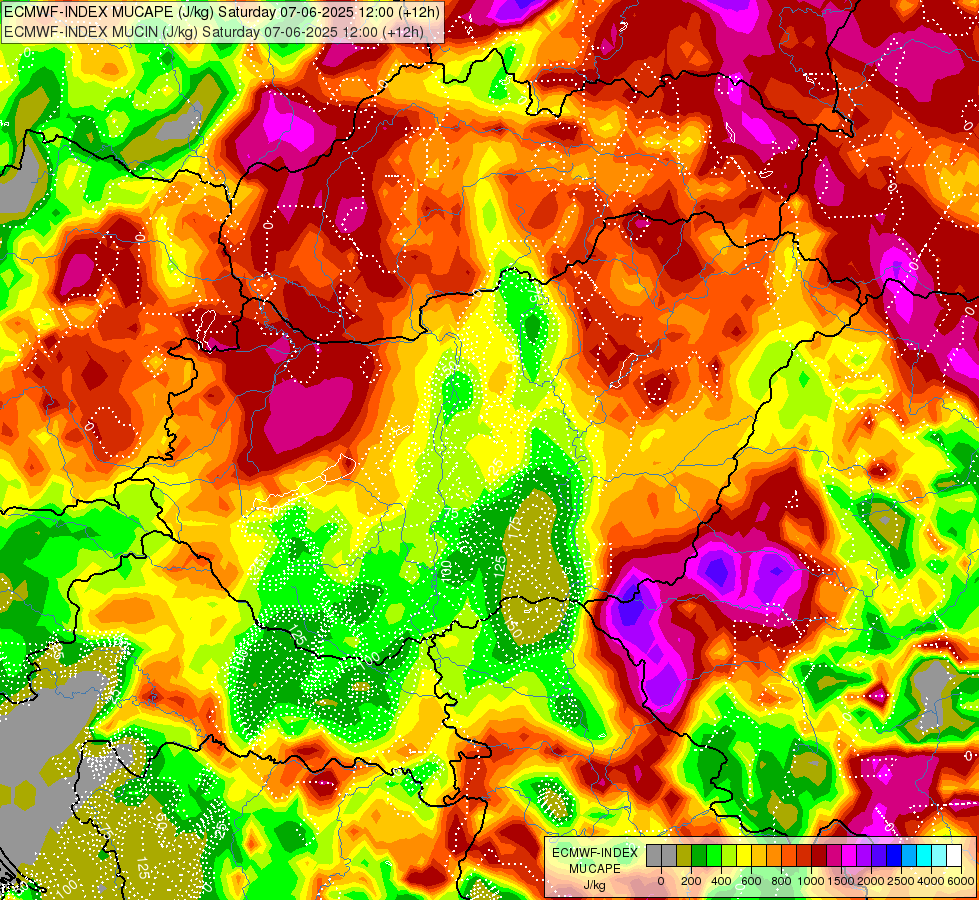Click legend value 4000

point(932,881)
